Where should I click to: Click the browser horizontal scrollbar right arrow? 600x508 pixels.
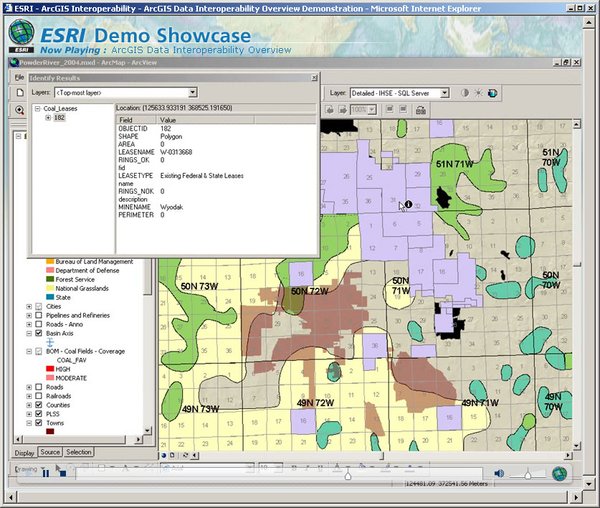pyautogui.click(x=576, y=497)
